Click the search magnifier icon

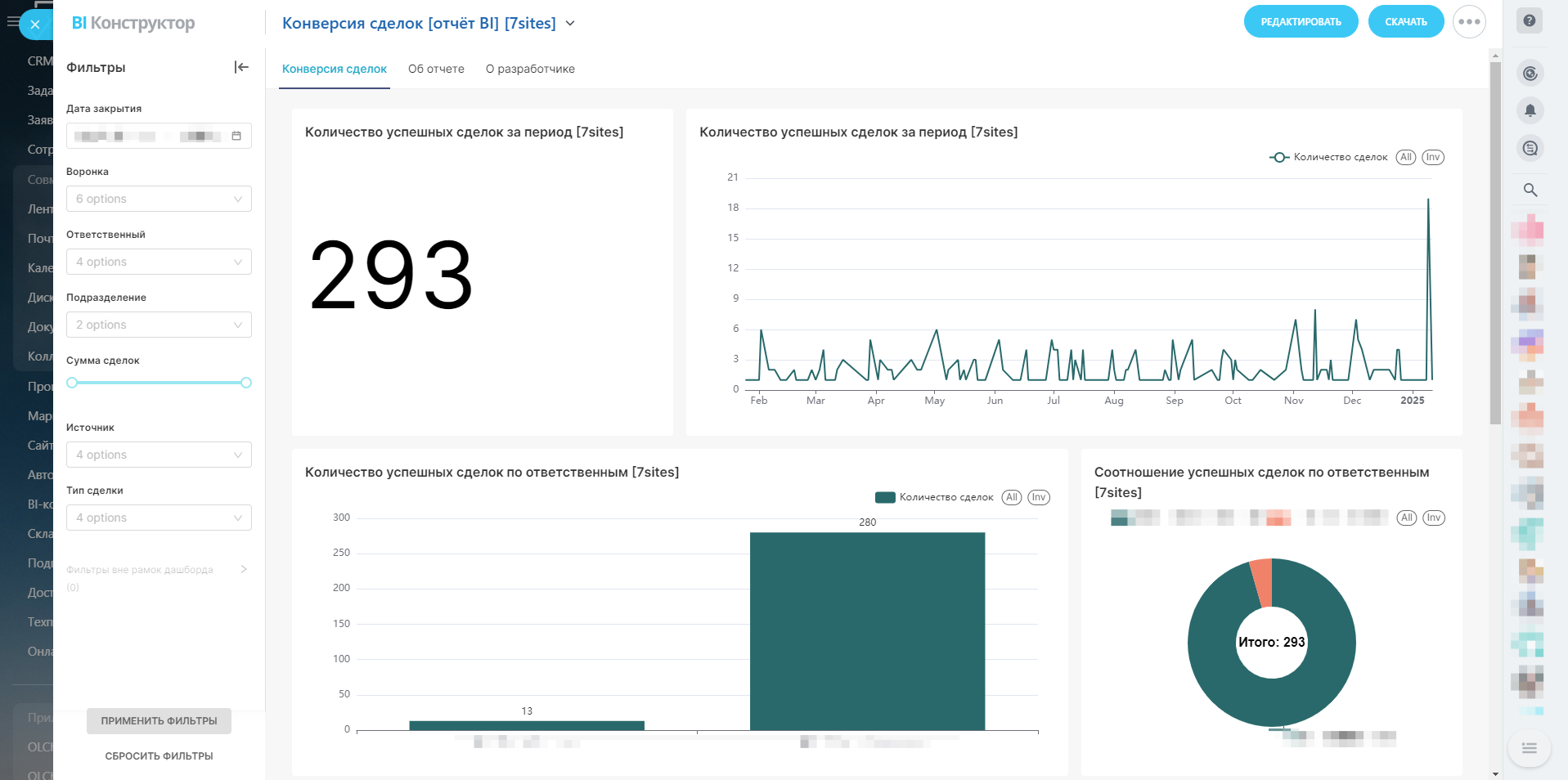[1530, 191]
